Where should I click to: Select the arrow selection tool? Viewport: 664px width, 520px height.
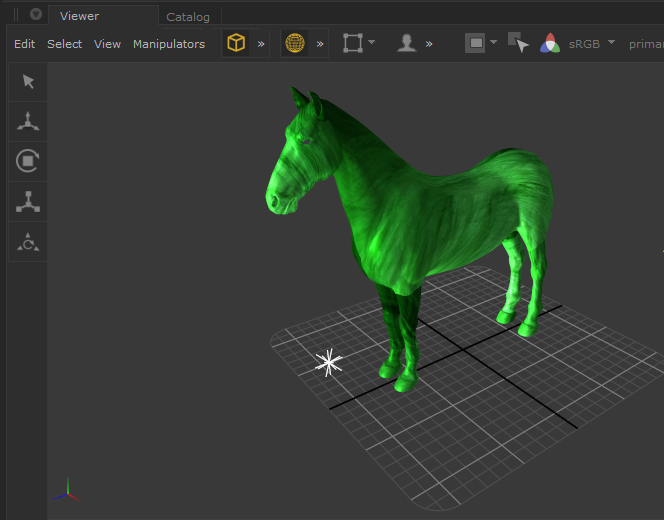[28, 81]
